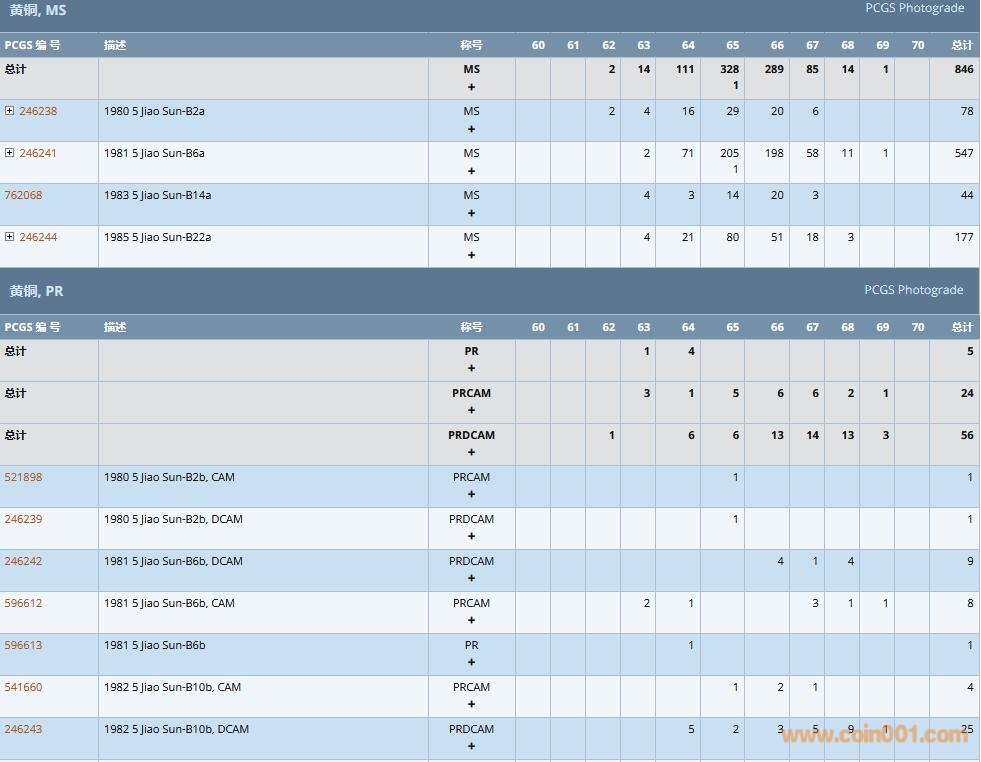Expand the 246238 row tree icon

tap(10, 111)
